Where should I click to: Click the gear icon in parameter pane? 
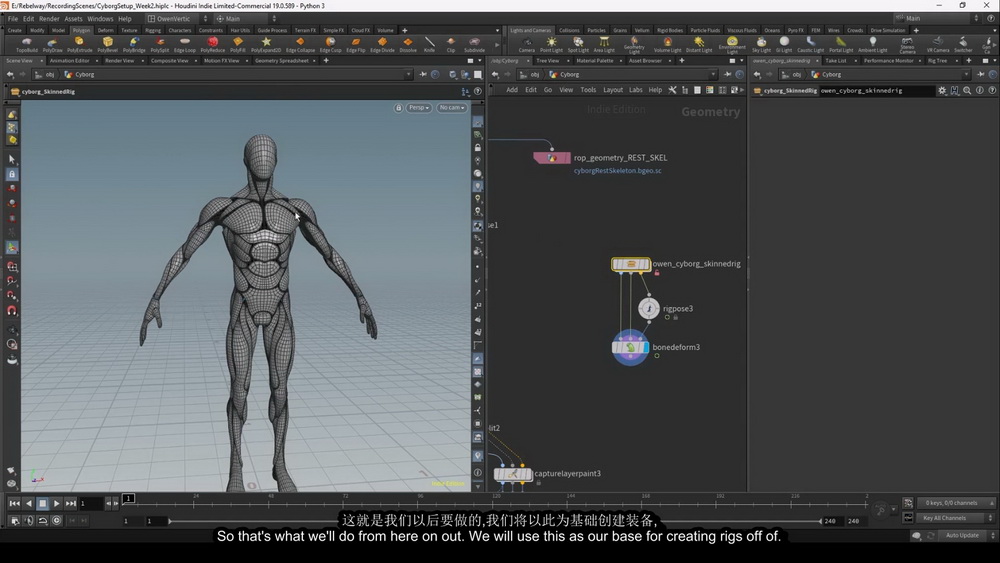point(942,91)
